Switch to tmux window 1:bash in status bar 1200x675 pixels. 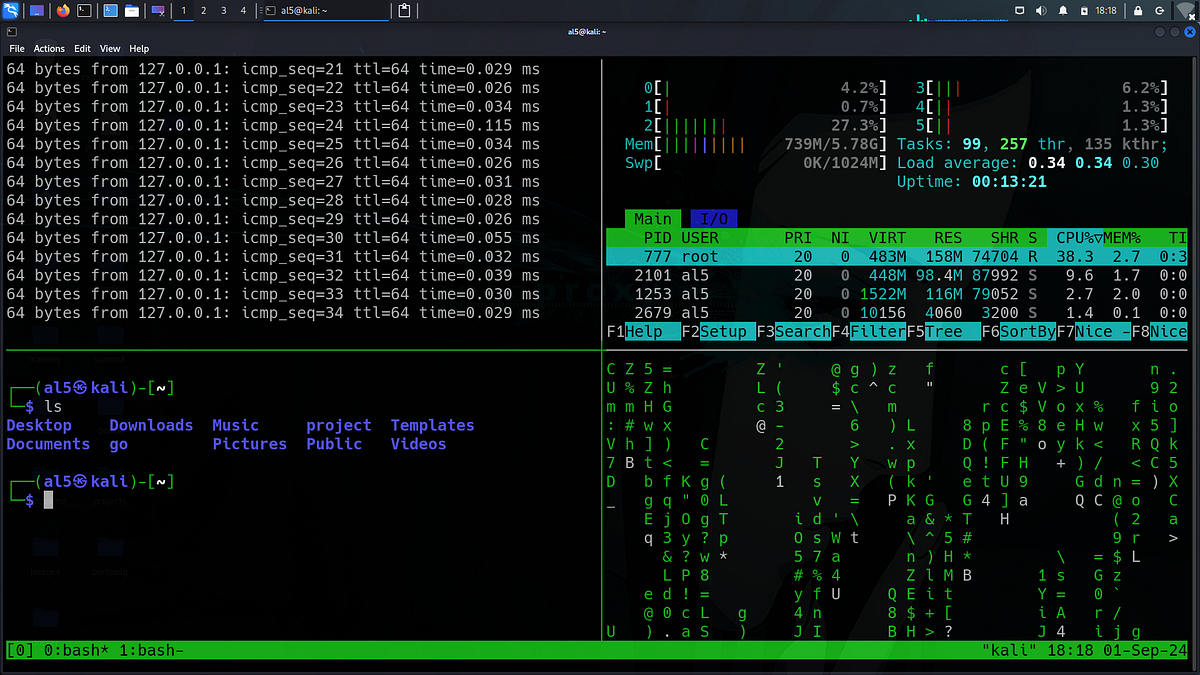click(150, 650)
